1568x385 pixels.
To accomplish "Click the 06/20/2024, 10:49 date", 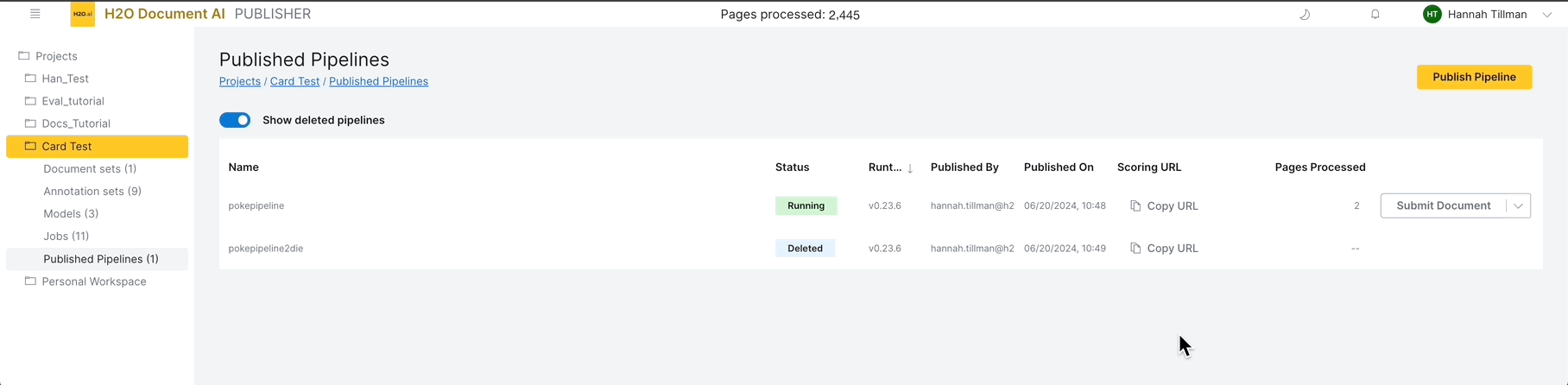I will coord(1065,248).
